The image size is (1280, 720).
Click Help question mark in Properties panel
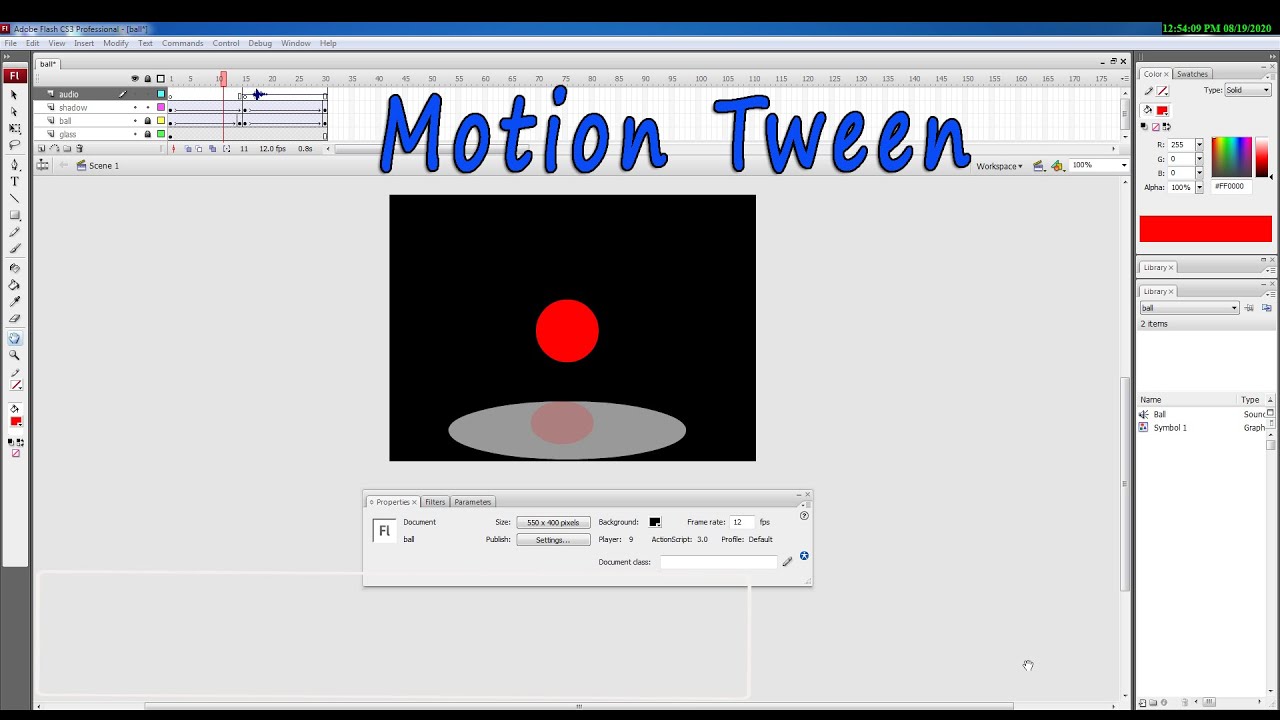click(804, 516)
